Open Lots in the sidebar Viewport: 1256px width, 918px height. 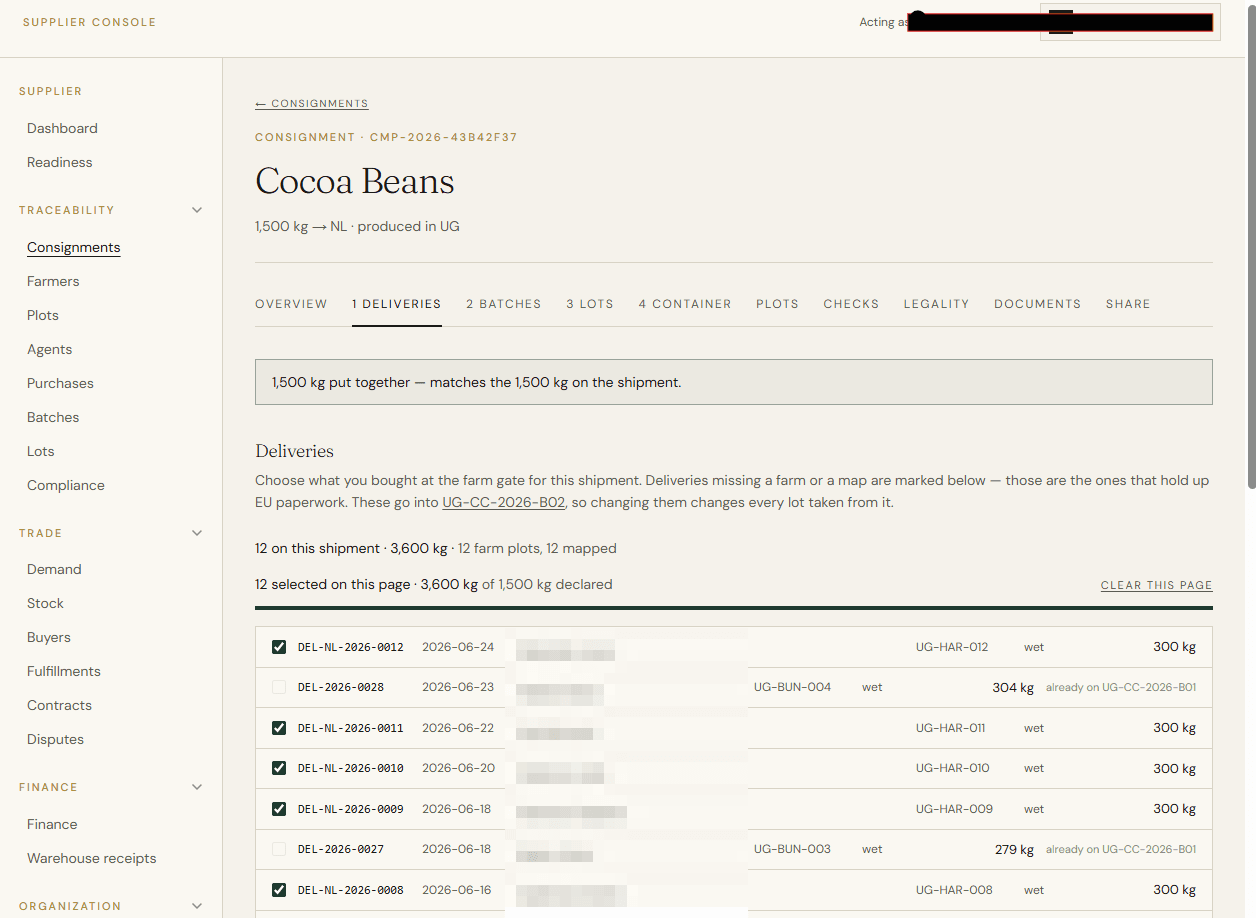pos(41,451)
